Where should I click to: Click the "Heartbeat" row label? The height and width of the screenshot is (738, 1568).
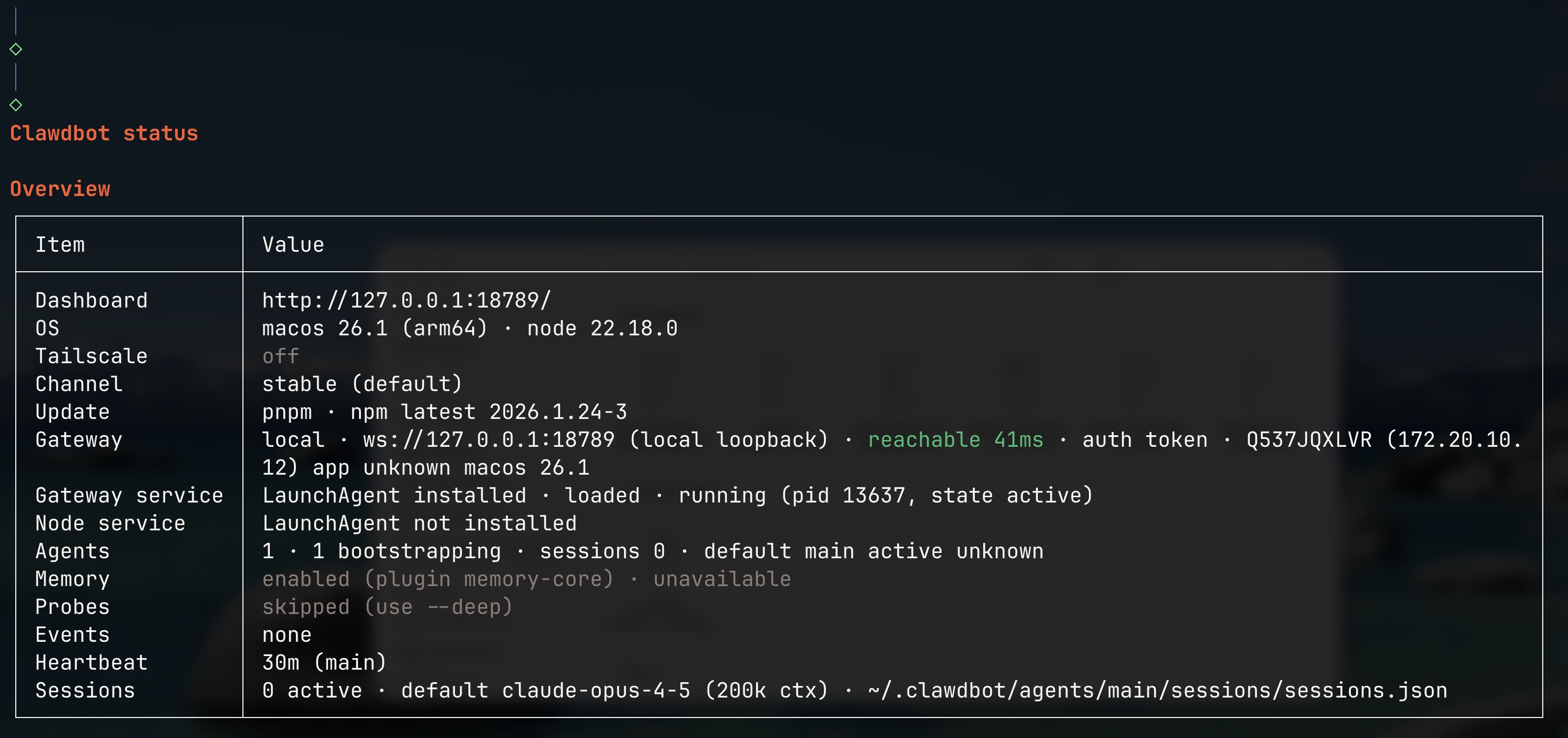pyautogui.click(x=91, y=662)
